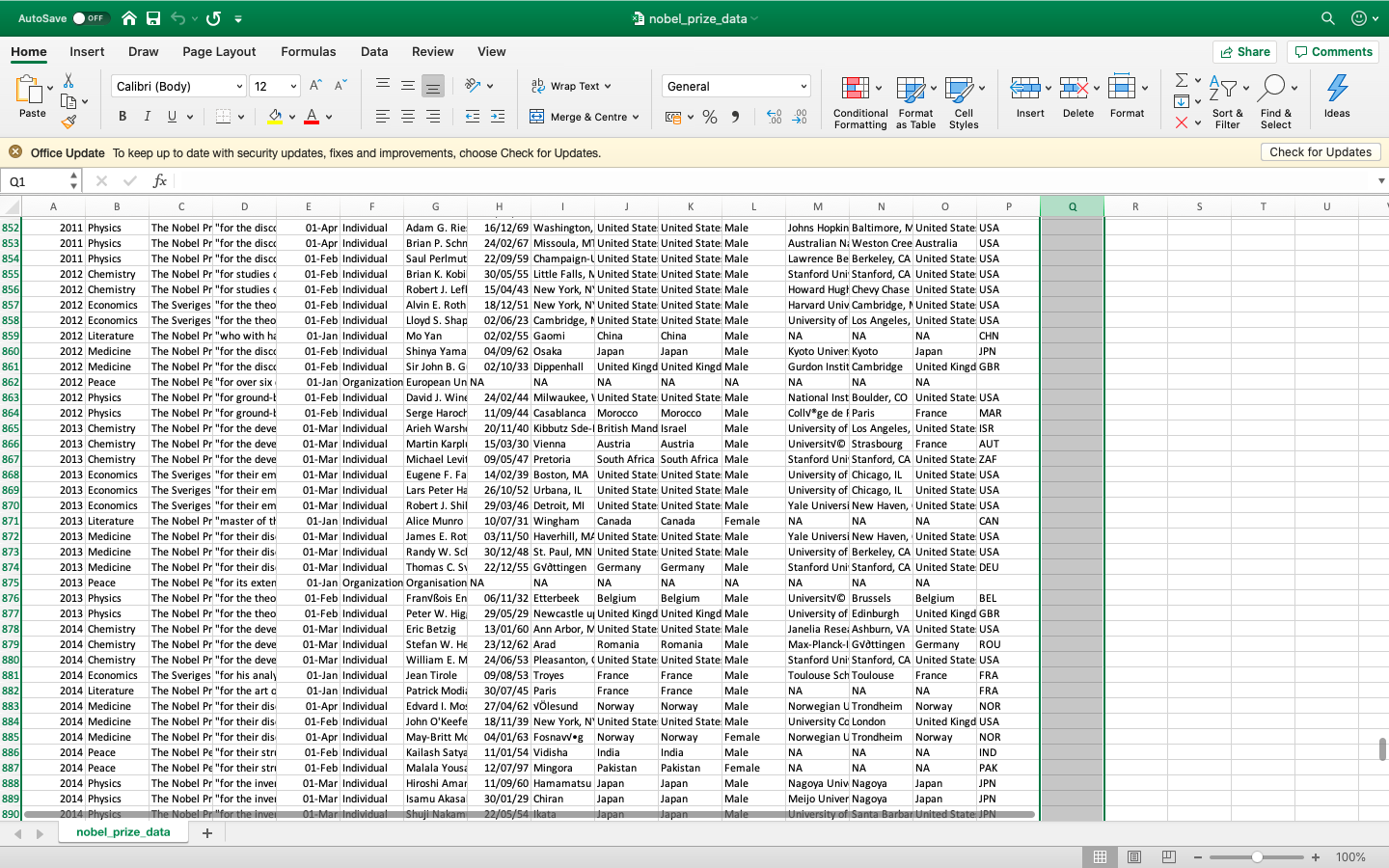The image size is (1389, 868).
Task: Click the Name Box showing Q1
Action: click(35, 180)
